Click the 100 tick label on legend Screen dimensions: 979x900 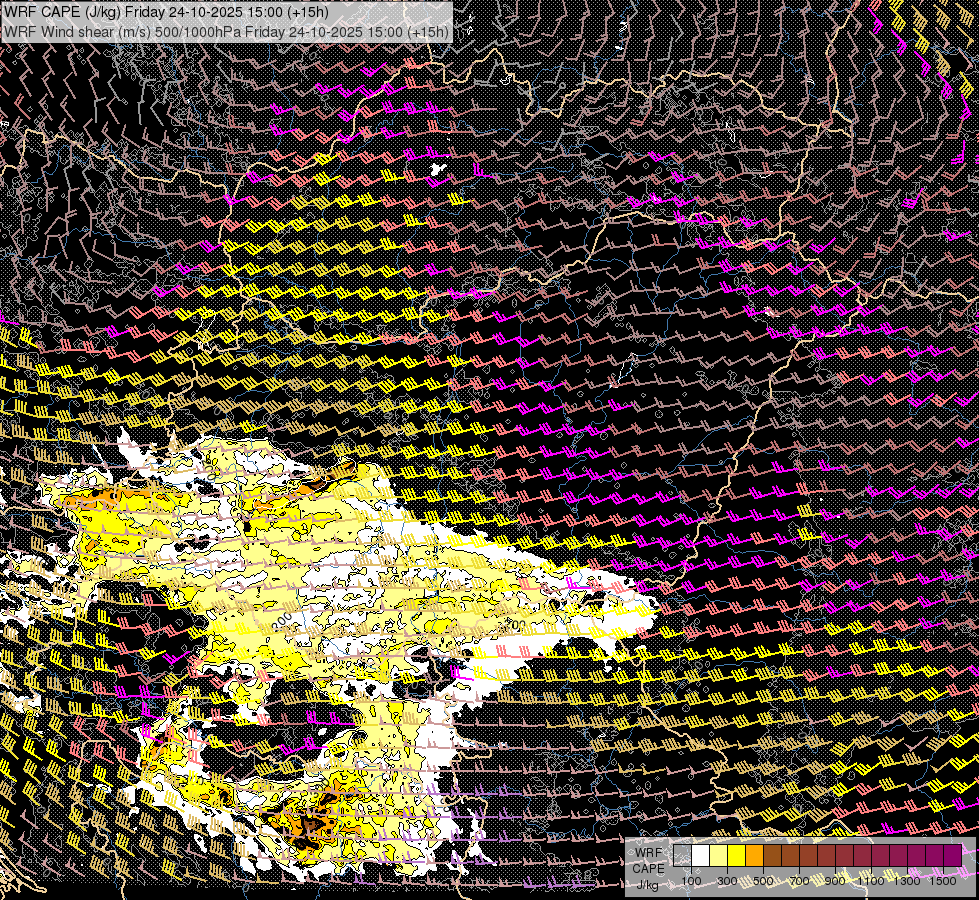(691, 881)
